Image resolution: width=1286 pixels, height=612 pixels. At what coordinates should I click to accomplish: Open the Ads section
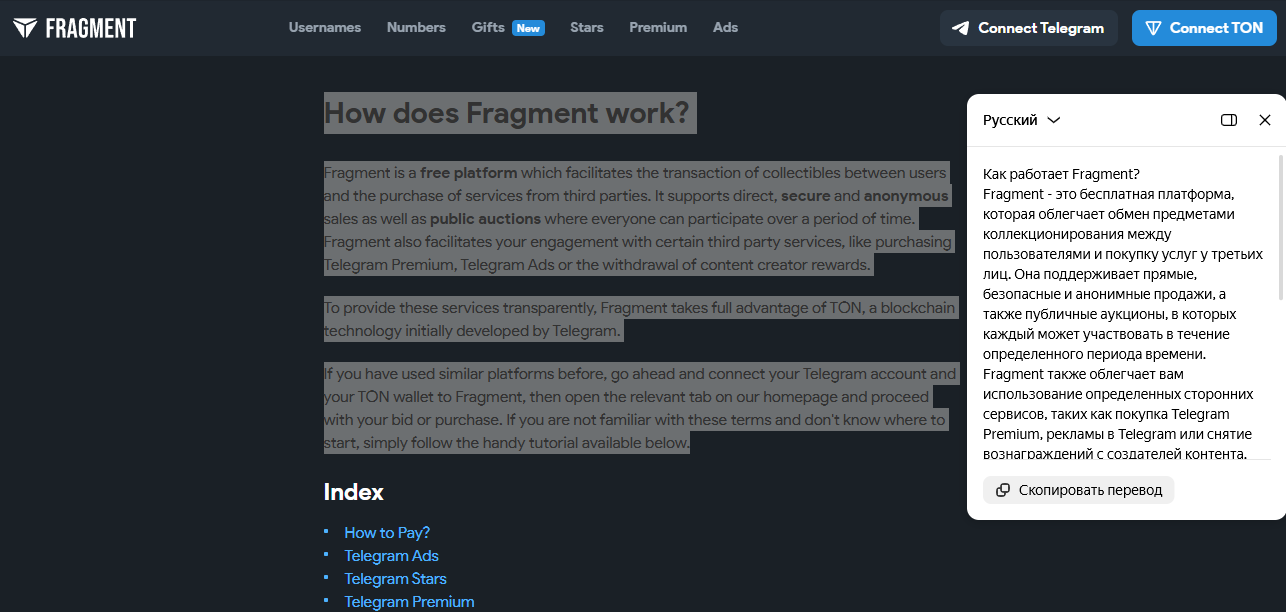coord(726,28)
